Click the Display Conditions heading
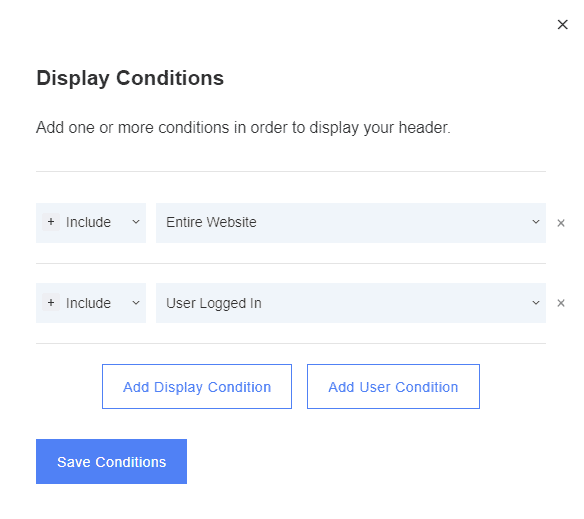The width and height of the screenshot is (584, 519). pos(130,79)
